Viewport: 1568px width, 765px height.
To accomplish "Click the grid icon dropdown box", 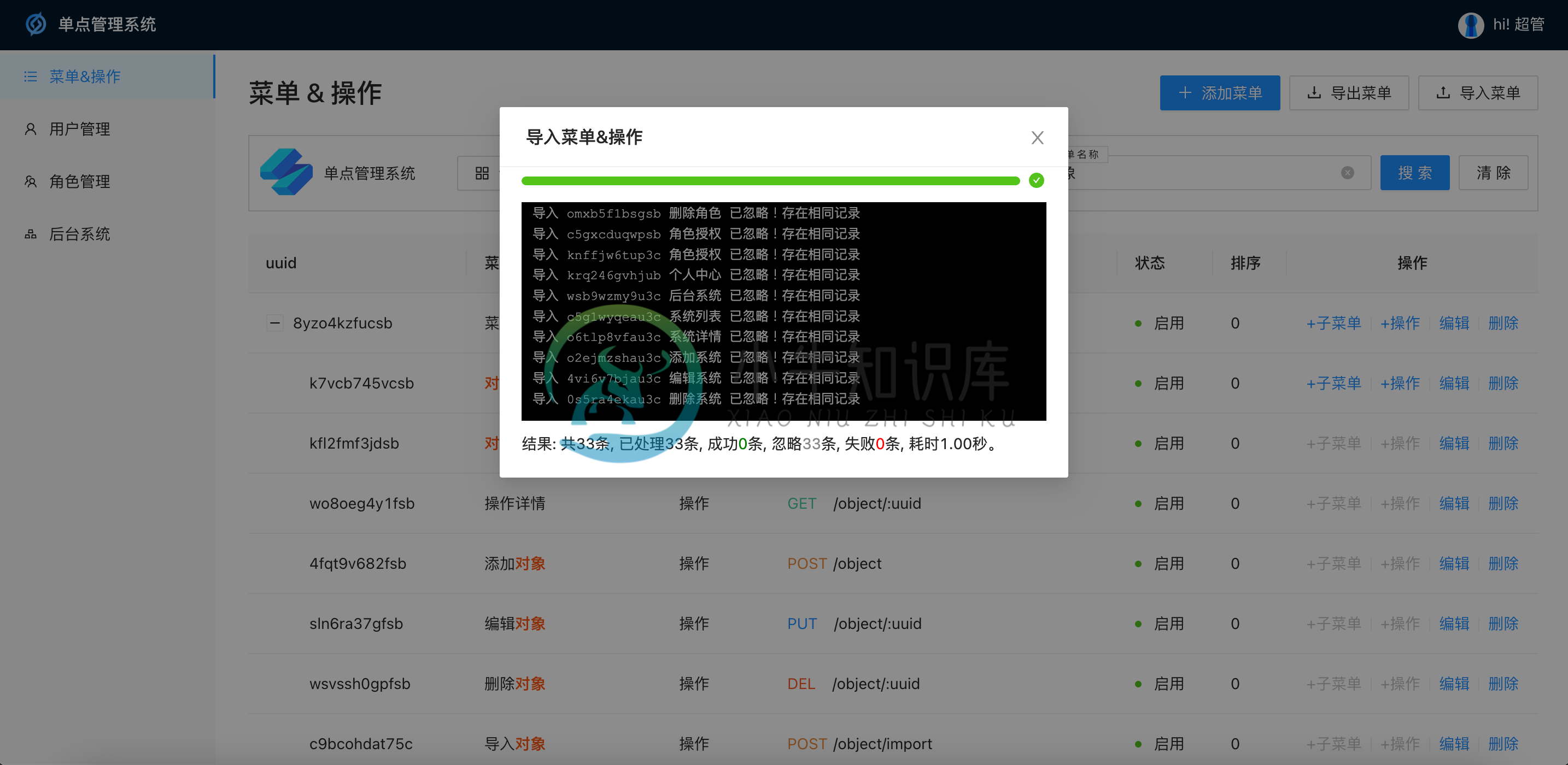I will (x=479, y=173).
